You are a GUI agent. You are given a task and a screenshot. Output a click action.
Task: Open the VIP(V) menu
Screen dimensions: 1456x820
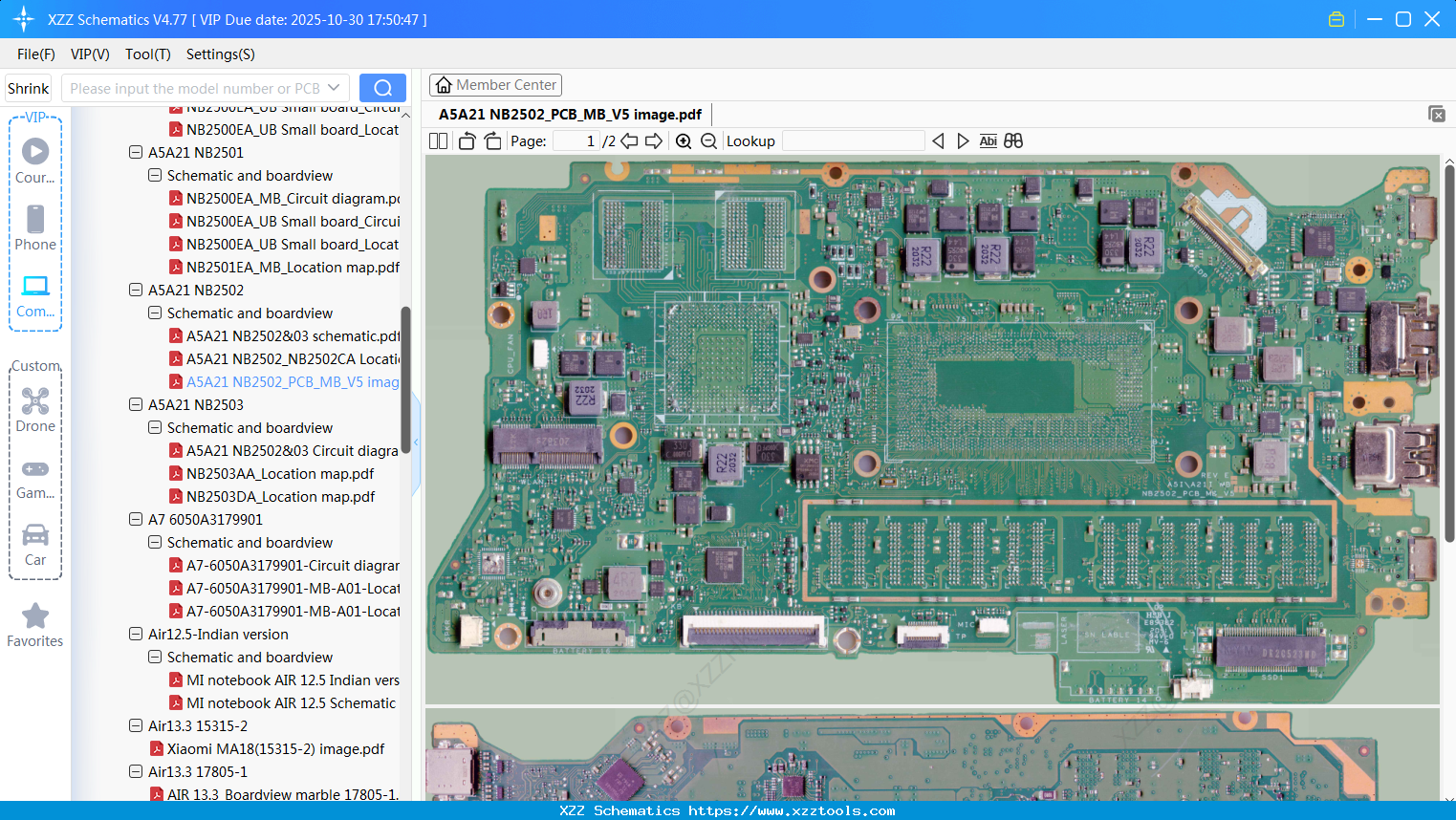pos(90,54)
